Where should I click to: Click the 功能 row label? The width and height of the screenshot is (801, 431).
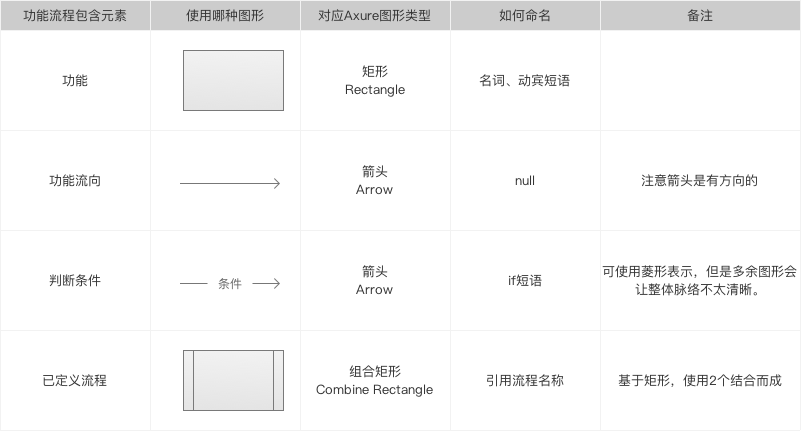pyautogui.click(x=75, y=80)
